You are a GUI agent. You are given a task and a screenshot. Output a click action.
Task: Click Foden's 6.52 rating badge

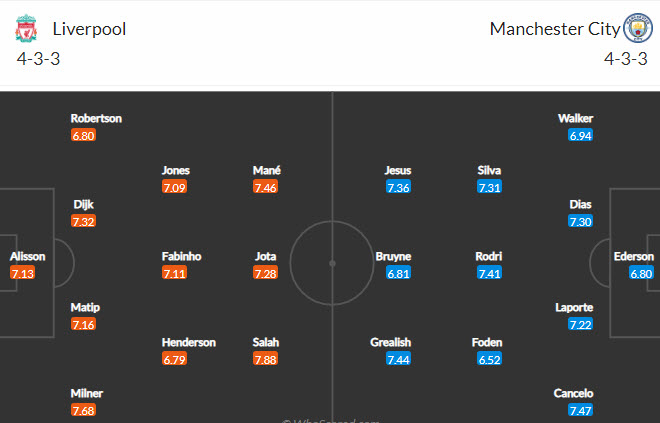tap(487, 359)
